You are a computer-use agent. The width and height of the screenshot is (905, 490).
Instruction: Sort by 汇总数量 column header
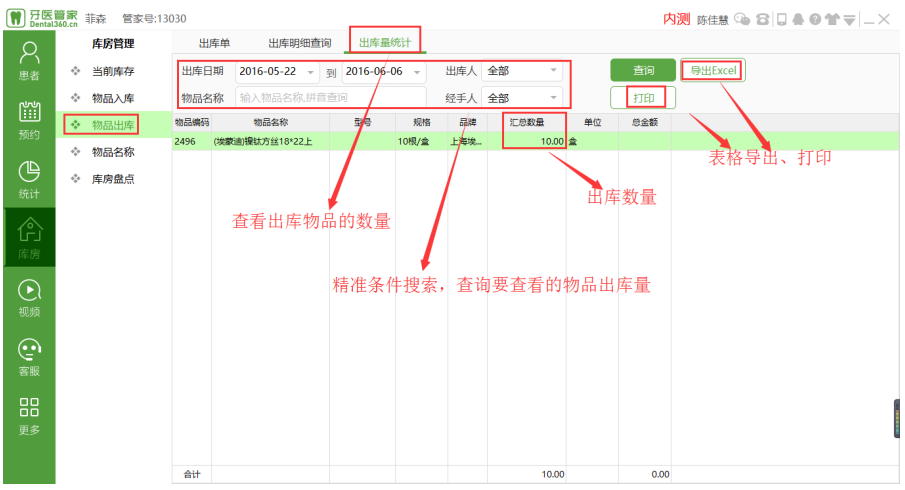coord(527,122)
